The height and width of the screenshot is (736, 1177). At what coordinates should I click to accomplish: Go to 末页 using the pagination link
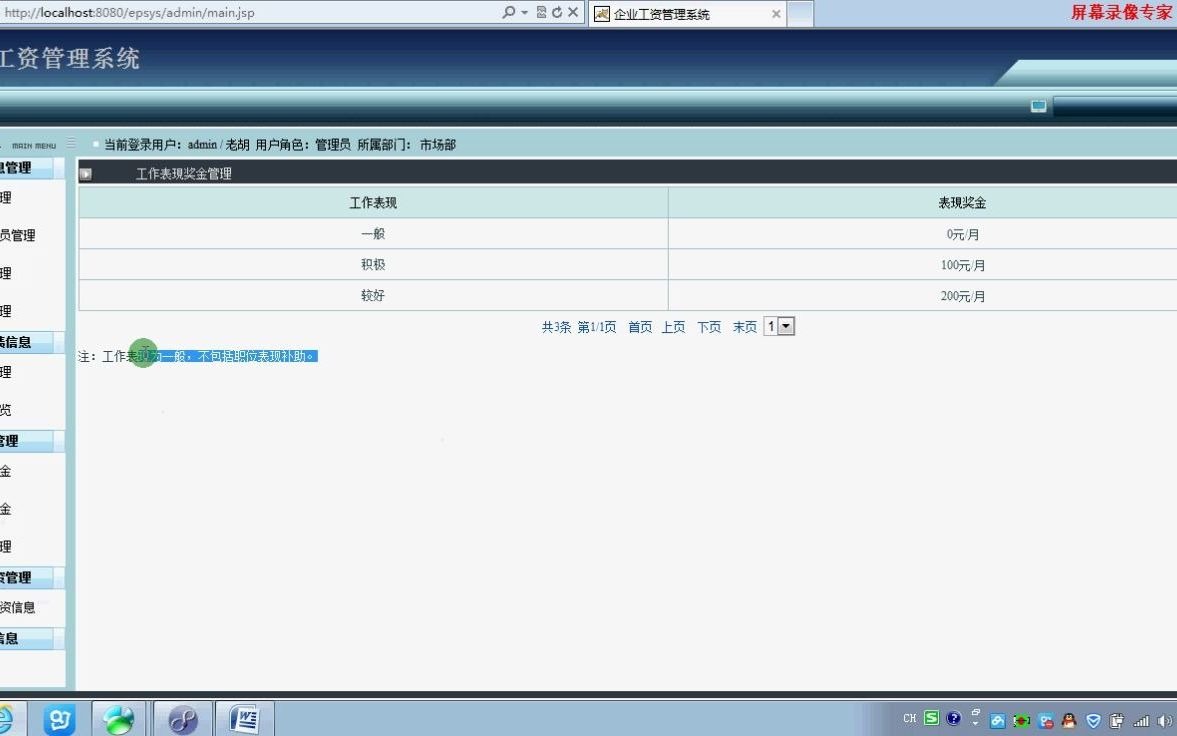coord(744,326)
